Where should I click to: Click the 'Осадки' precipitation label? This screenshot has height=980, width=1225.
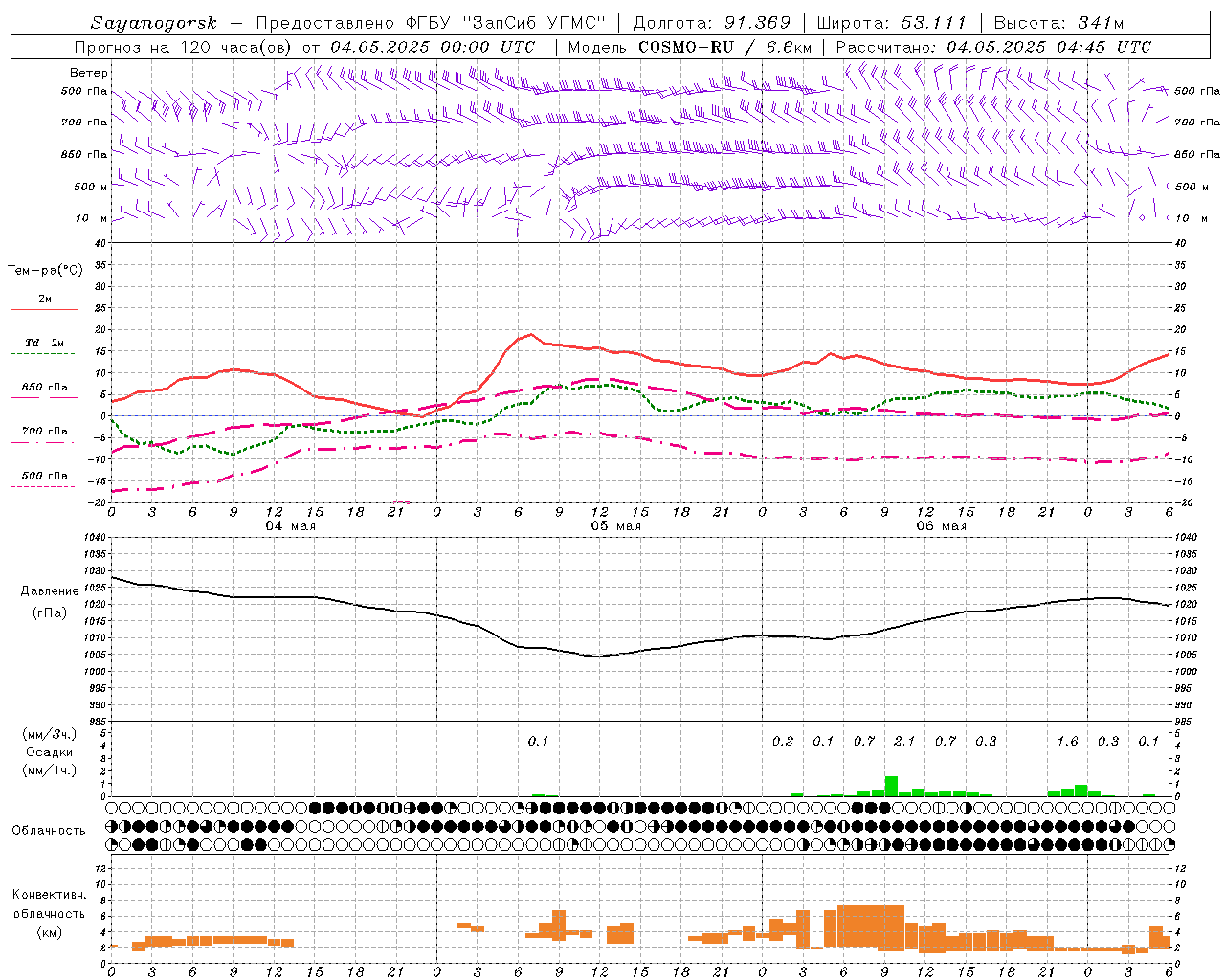[x=50, y=752]
